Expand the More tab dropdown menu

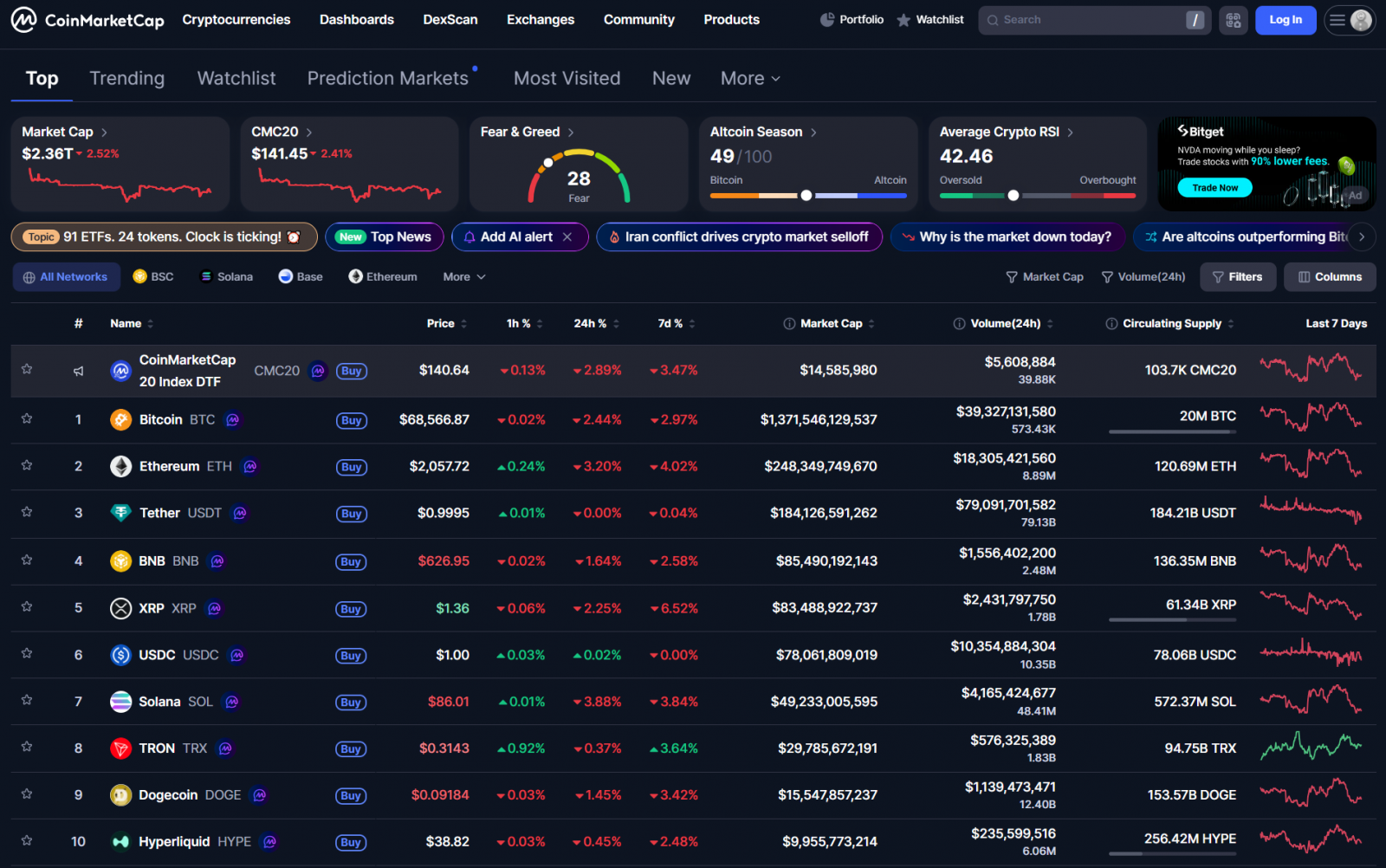(x=750, y=79)
